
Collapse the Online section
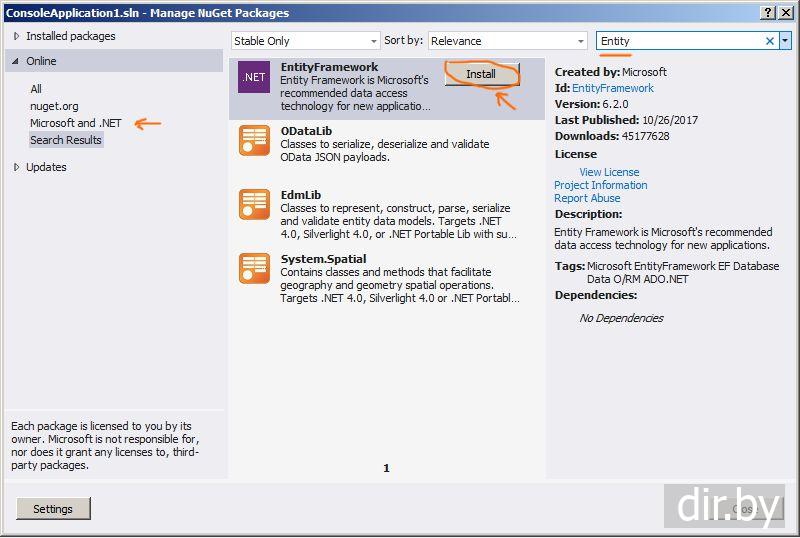tap(16, 61)
